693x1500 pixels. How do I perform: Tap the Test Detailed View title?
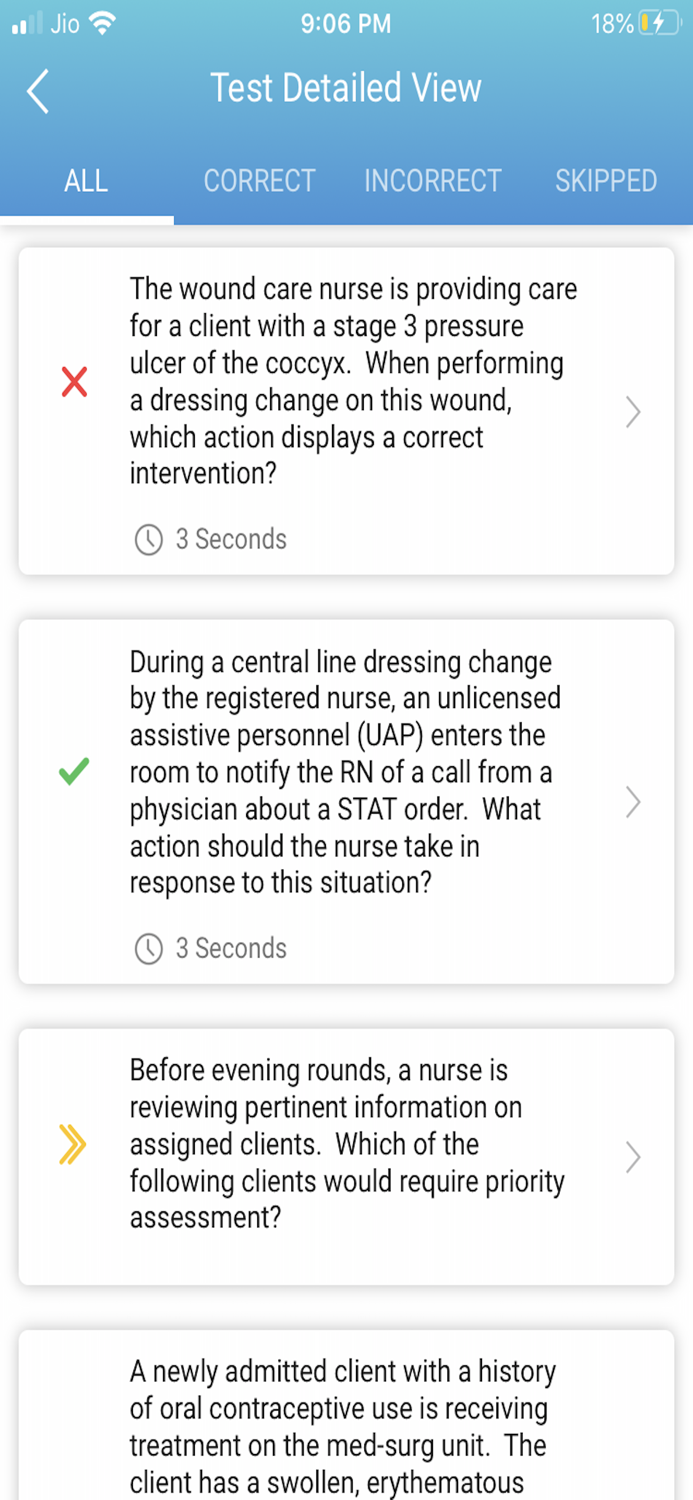click(346, 88)
